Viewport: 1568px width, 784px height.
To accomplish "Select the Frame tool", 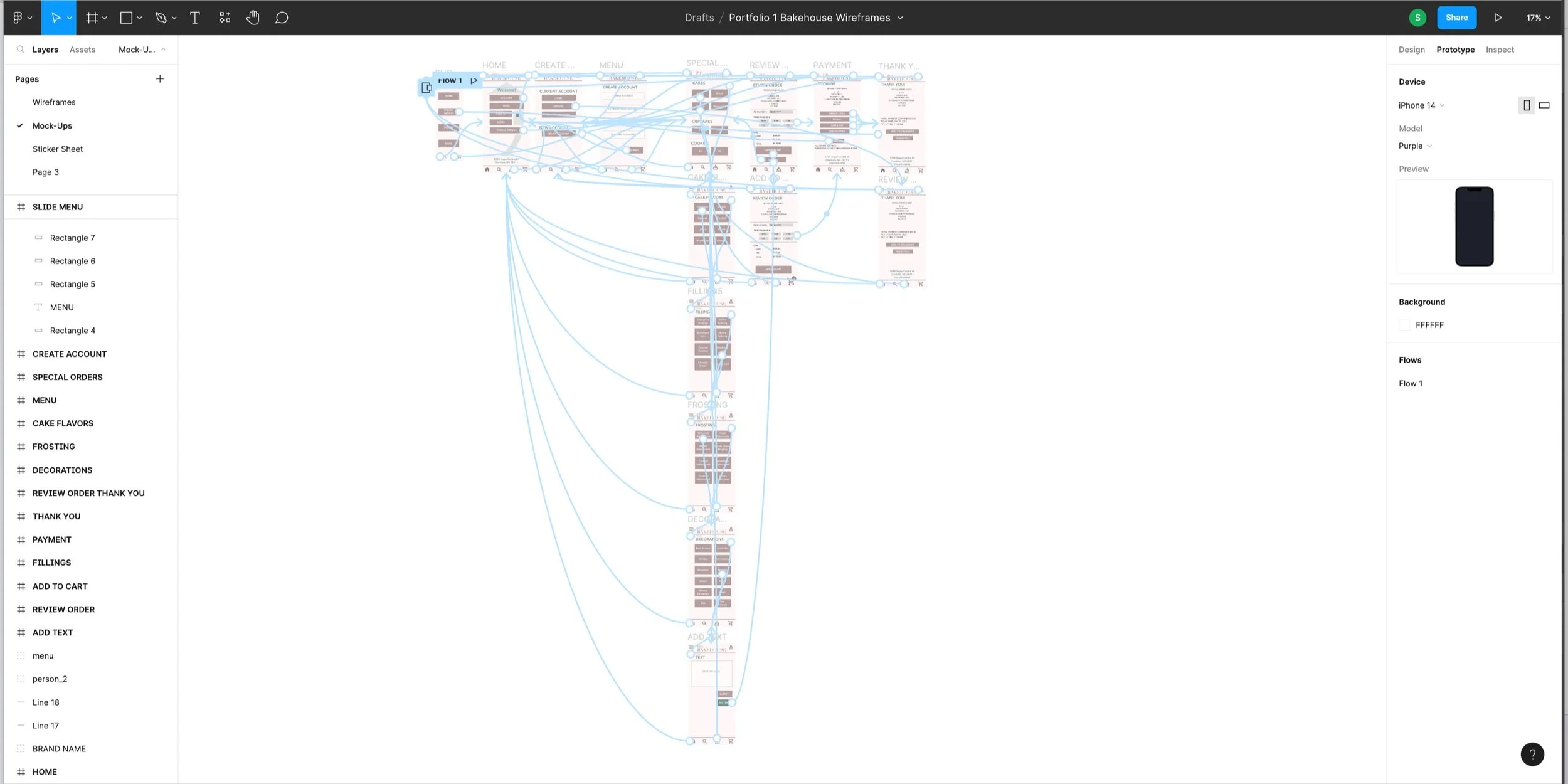I will [x=92, y=18].
